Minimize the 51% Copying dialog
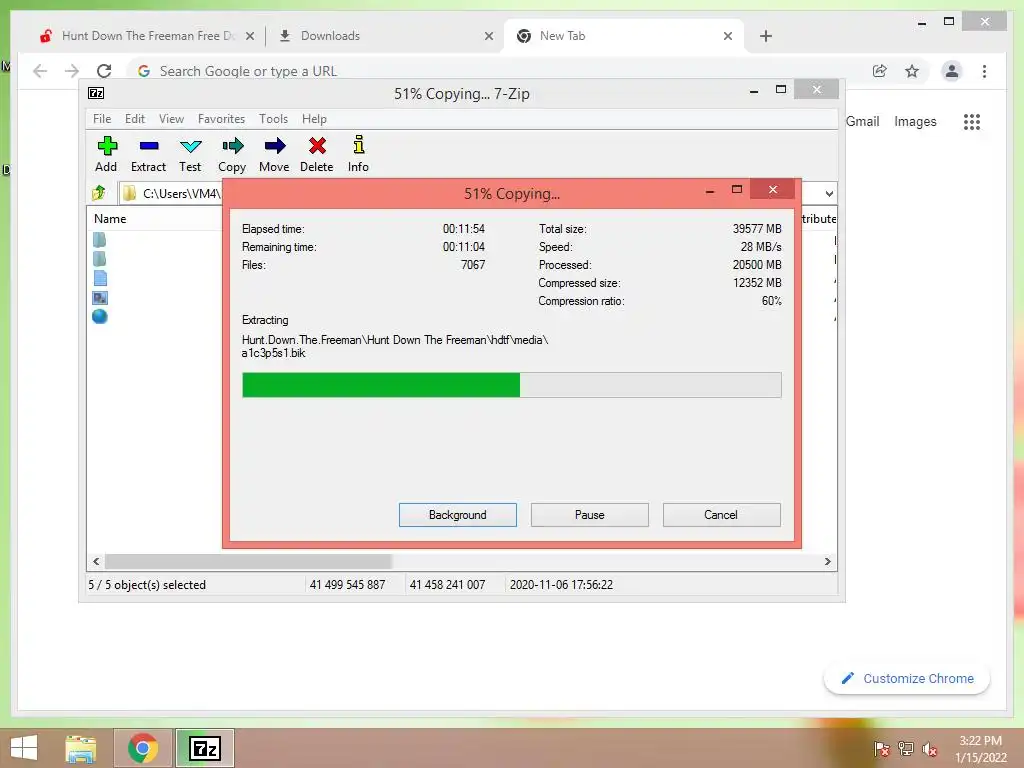 click(710, 190)
